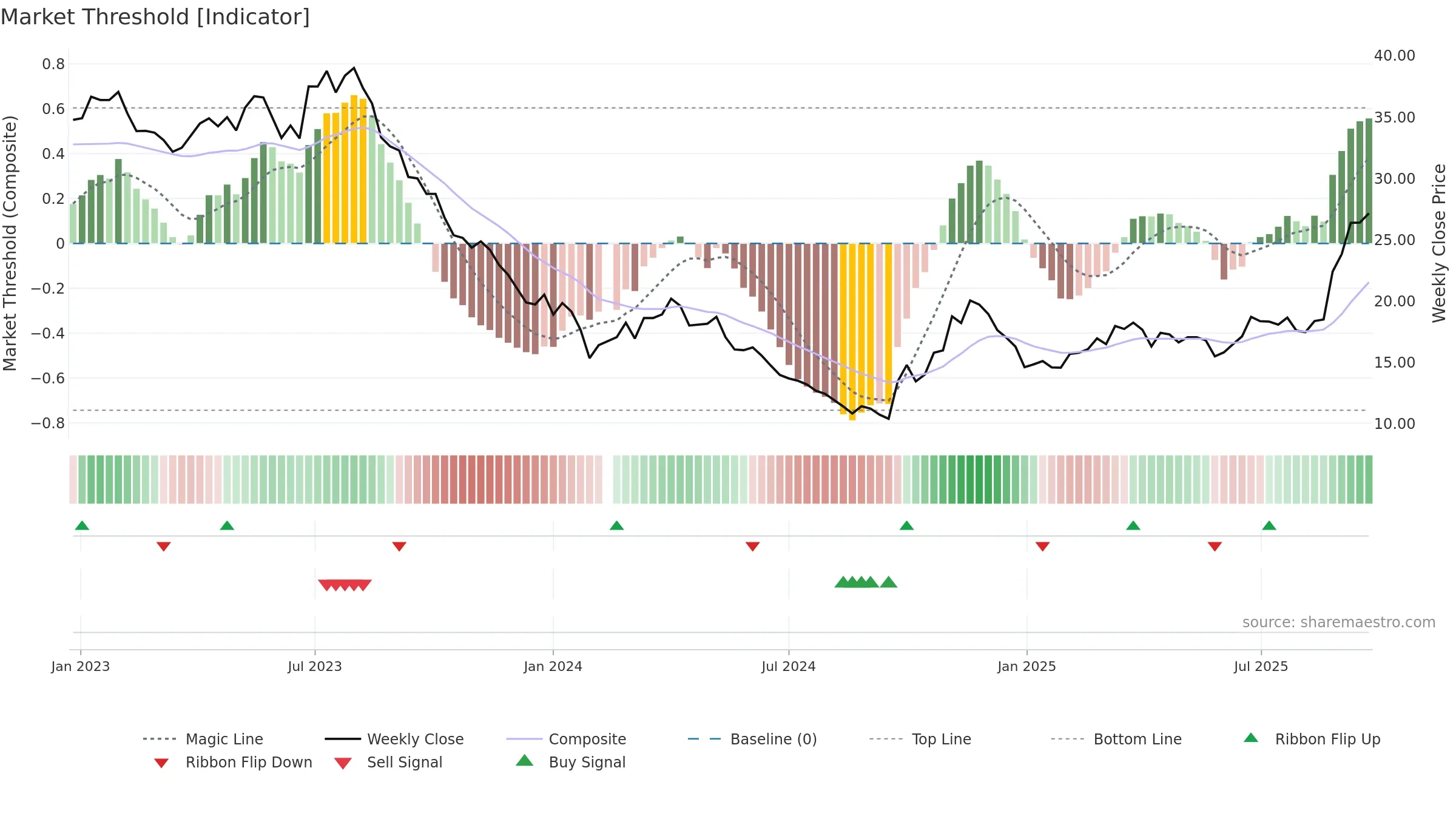Click the darkest red ribbon segment near November 2023
Screen dimensions: 1456x819
(481, 479)
